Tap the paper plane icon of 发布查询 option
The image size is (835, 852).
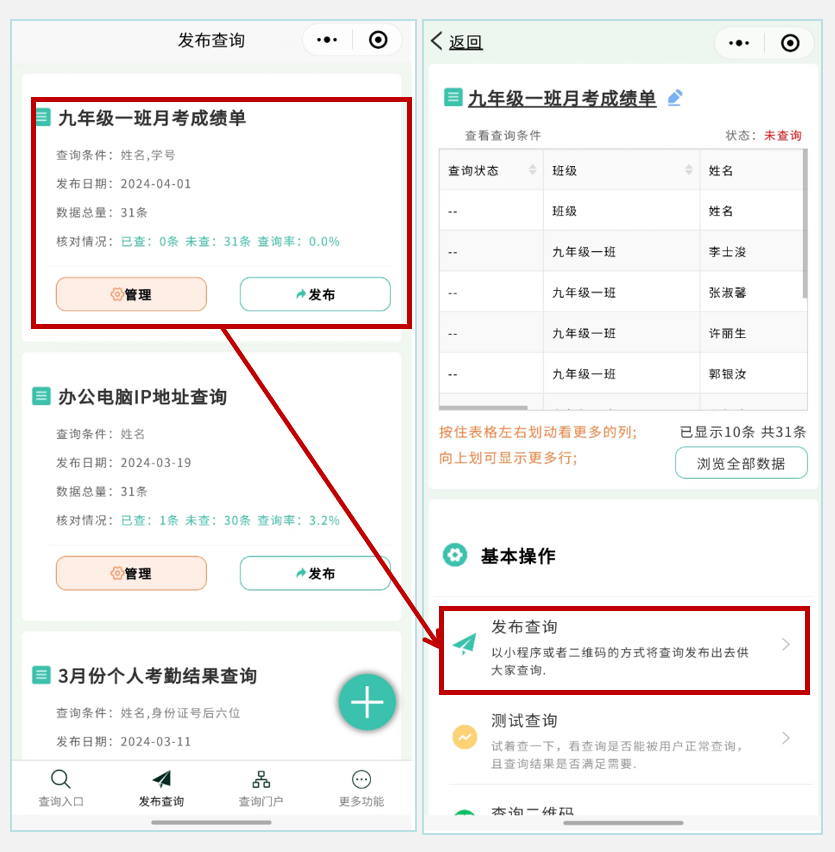coord(465,644)
